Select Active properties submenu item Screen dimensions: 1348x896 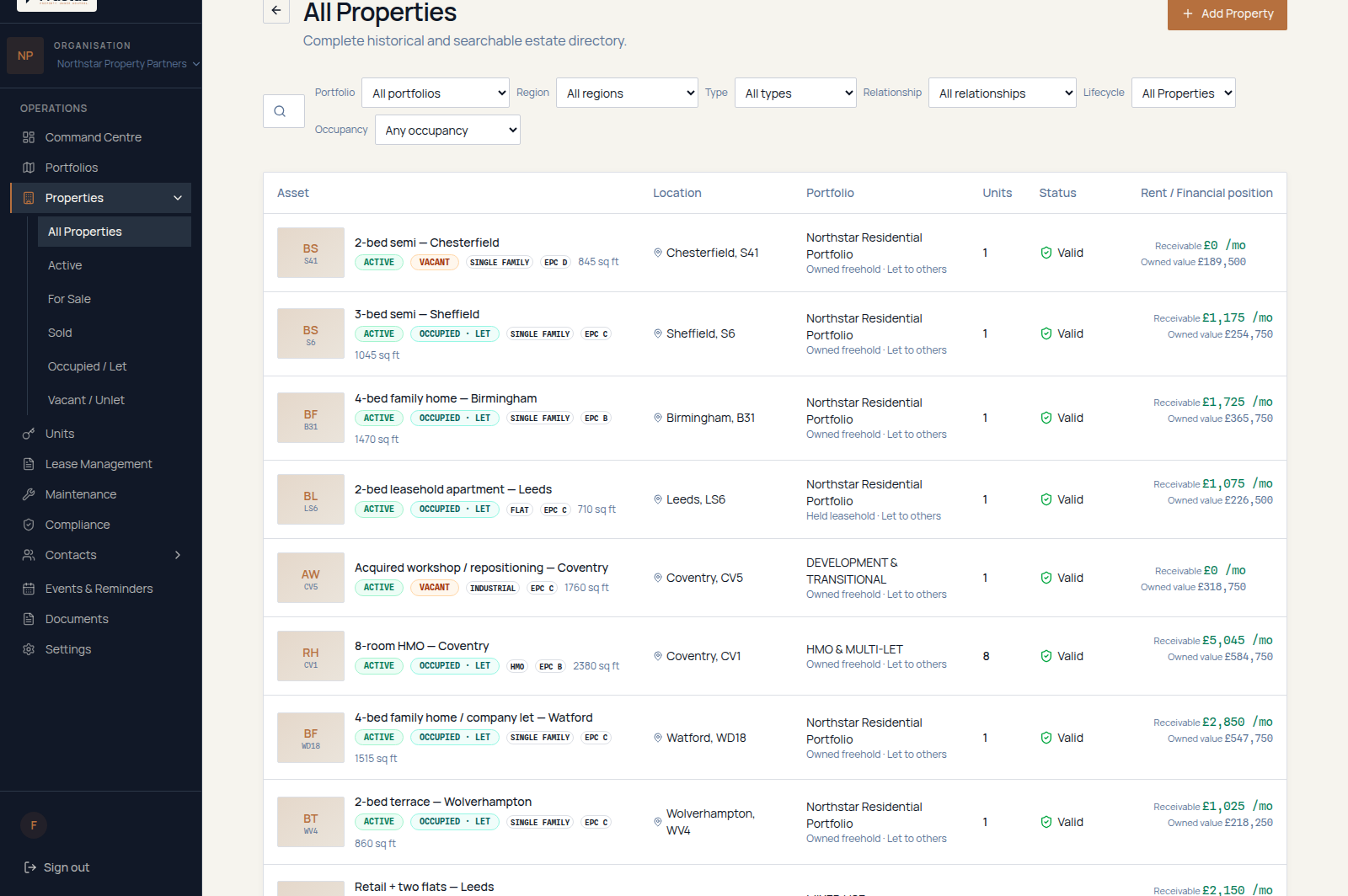(x=114, y=265)
